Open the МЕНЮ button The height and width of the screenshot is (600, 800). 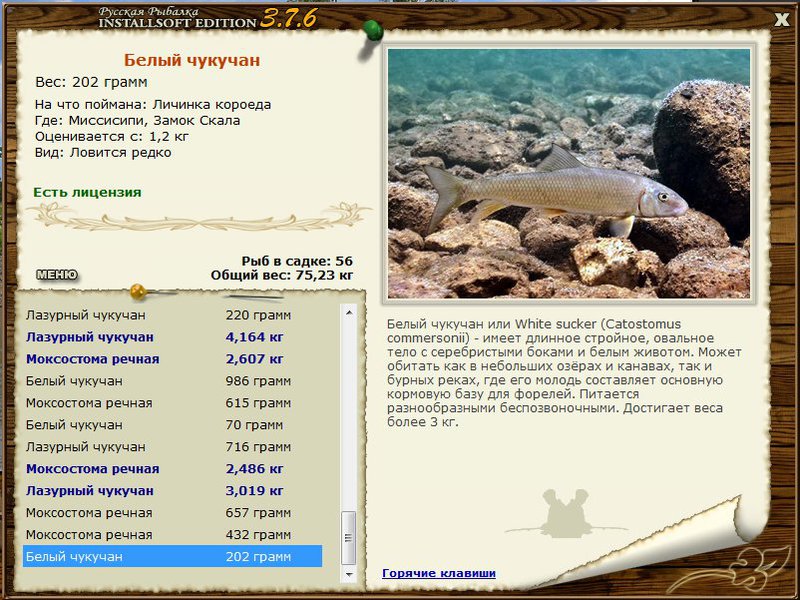coord(57,275)
